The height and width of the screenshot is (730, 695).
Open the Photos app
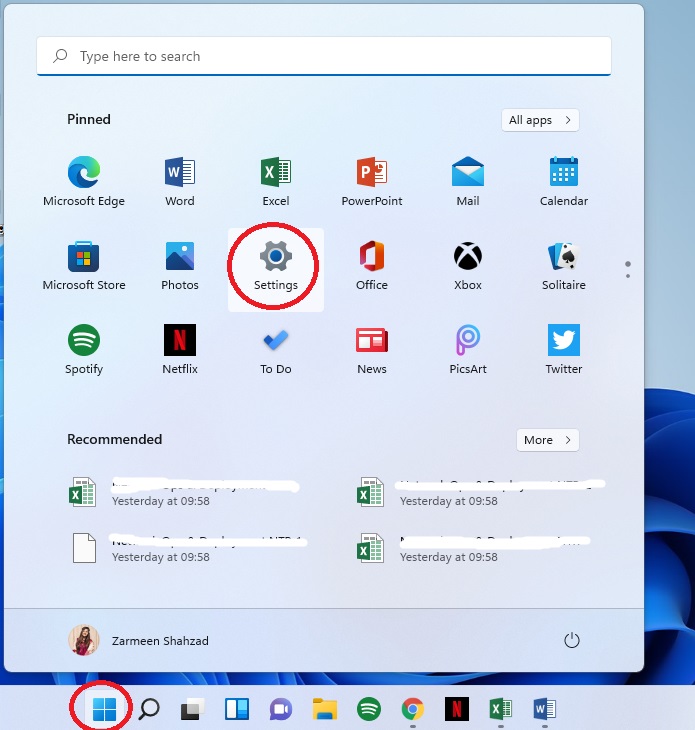[180, 265]
